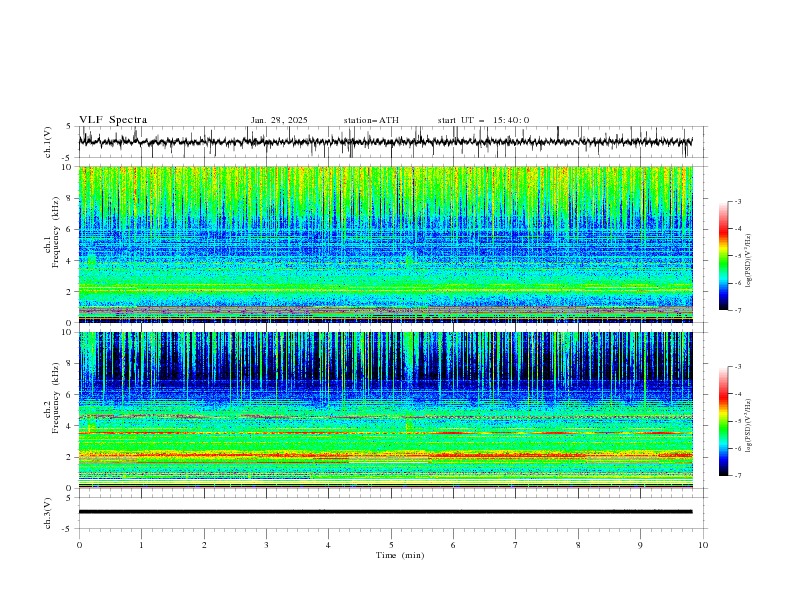Click the "-4" label on ch.2 colorbar
Viewport: 792px width, 612px height.
click(x=737, y=394)
